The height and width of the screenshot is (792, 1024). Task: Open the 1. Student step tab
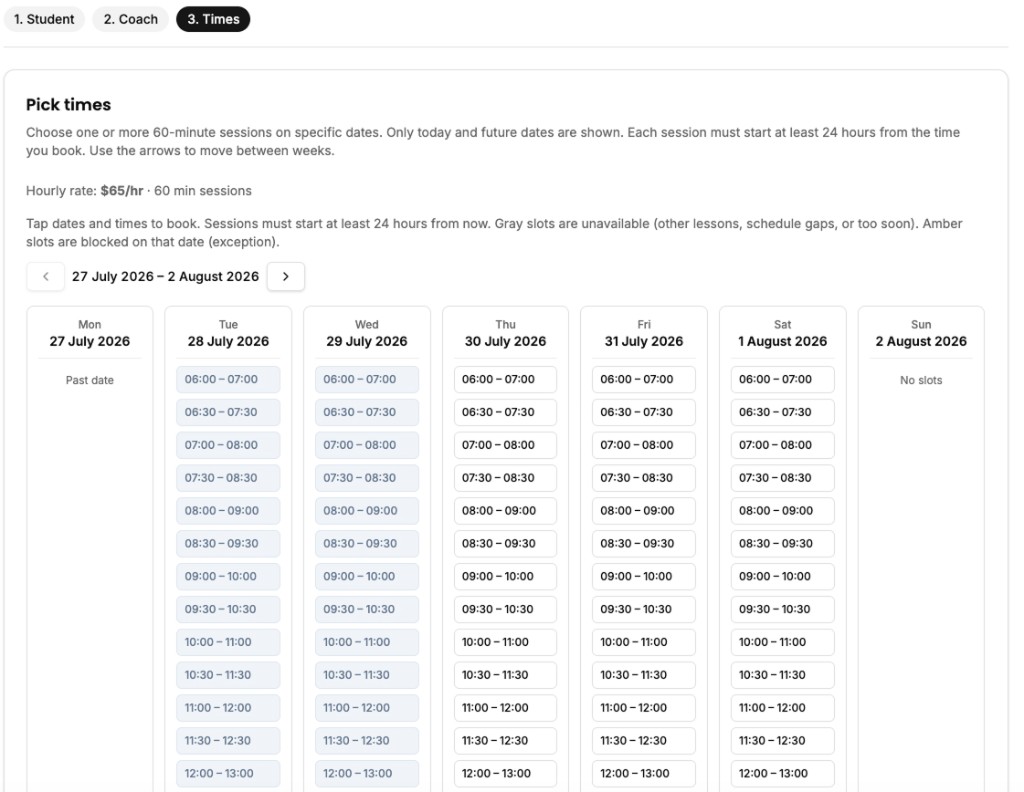point(44,19)
